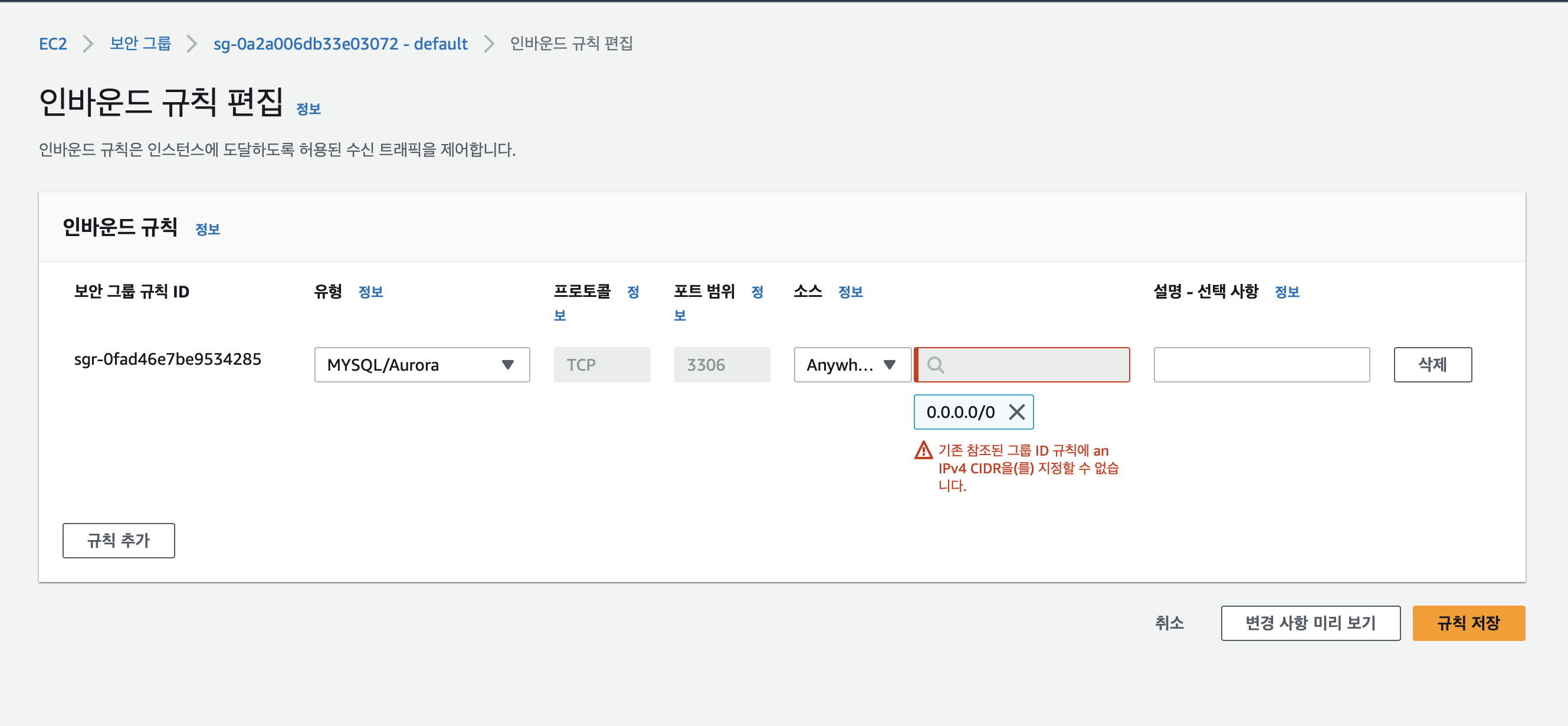Open the MYSQL/Aurora type dropdown
Image resolution: width=1568 pixels, height=726 pixels.
point(422,365)
